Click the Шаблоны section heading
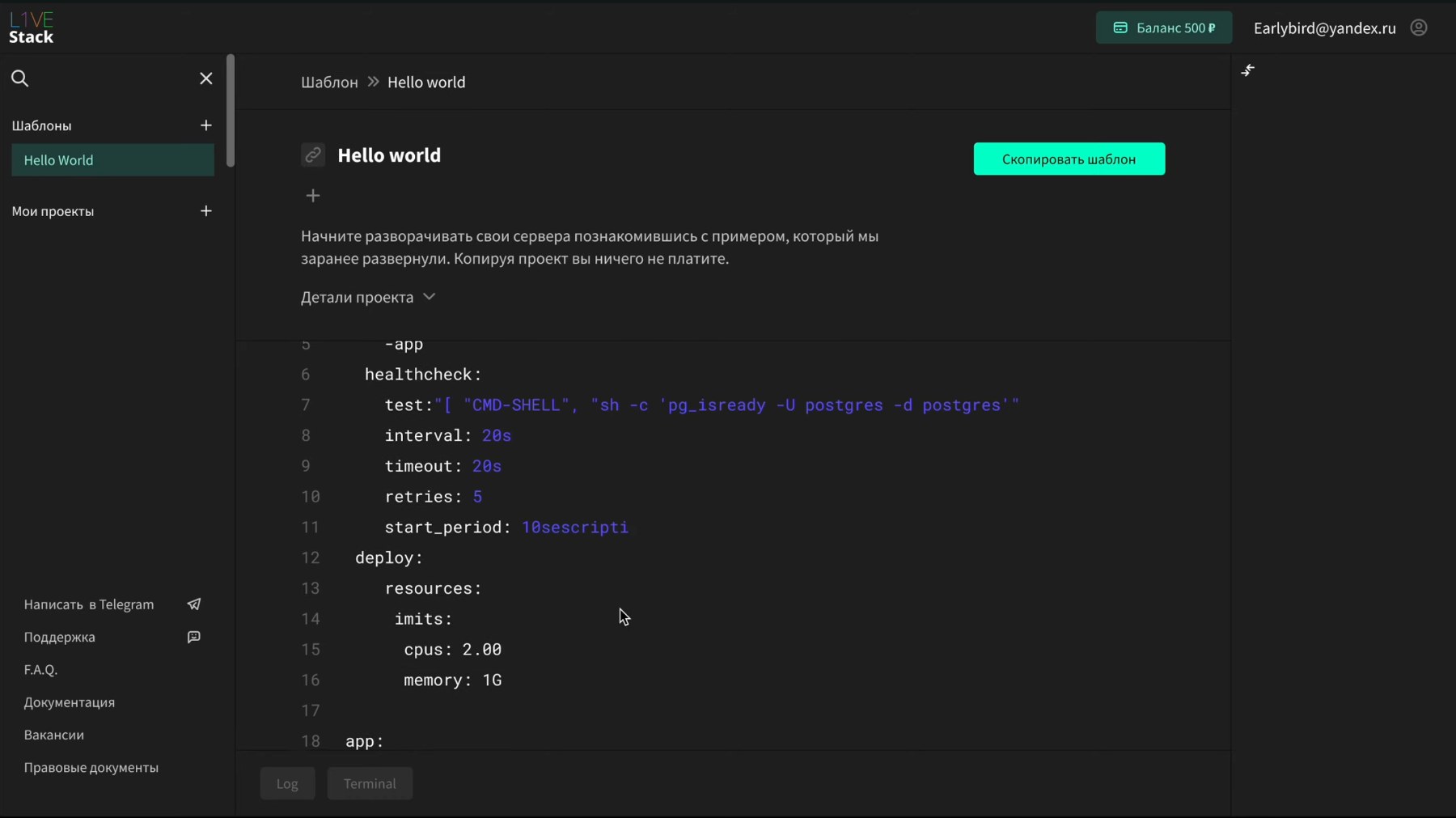Screen dimensions: 1456x818 tap(41, 125)
